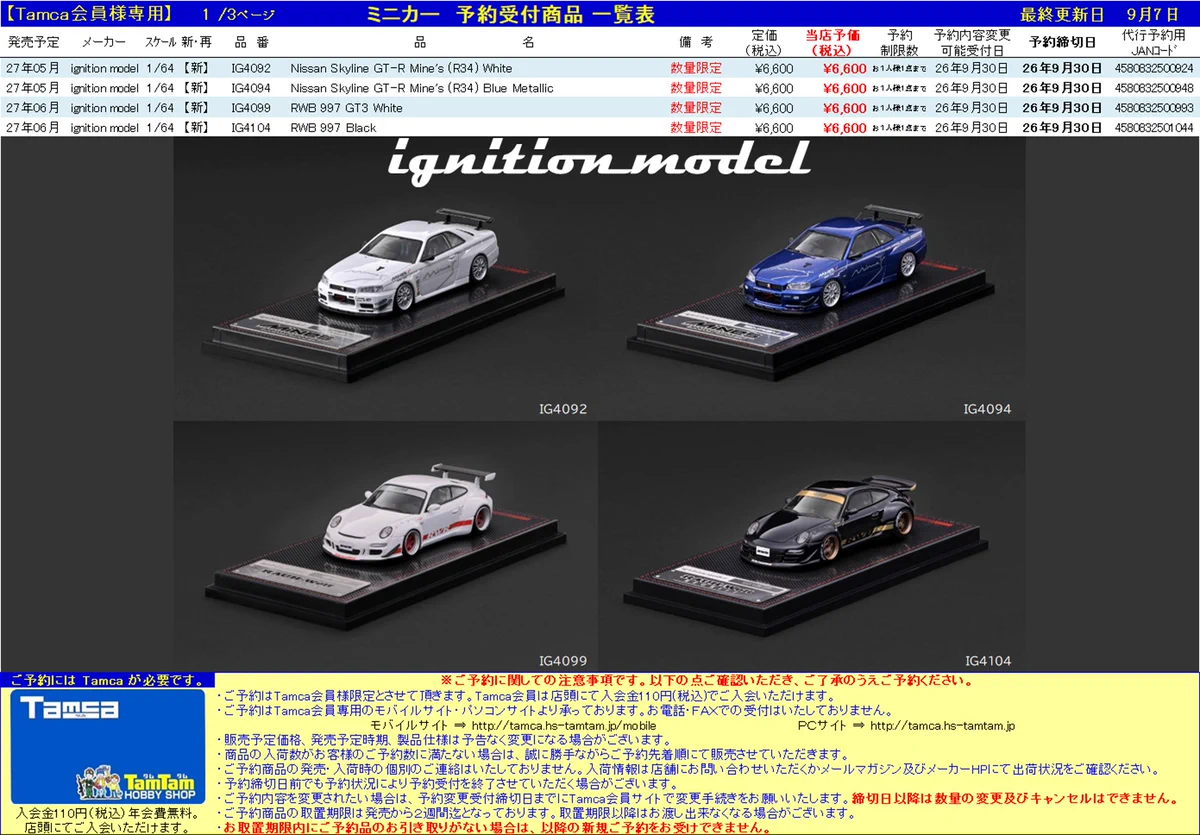The image size is (1200, 835).
Task: Open the mobile site URL tamca.hs-tamtam.jp/mobile
Action: pyautogui.click(x=563, y=725)
